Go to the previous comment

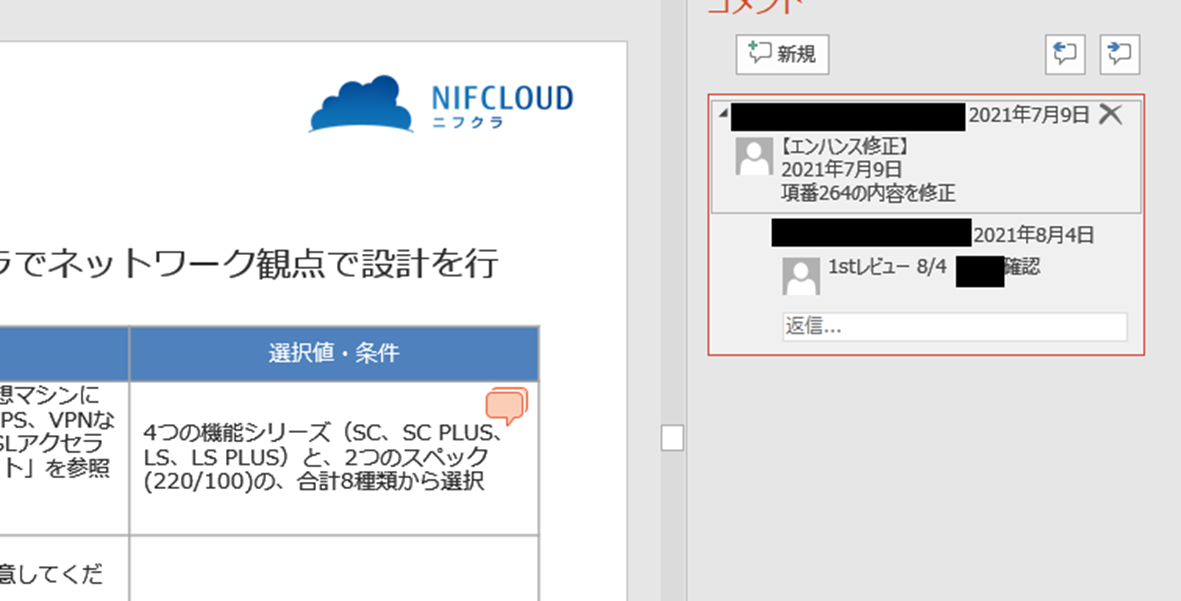click(1065, 54)
